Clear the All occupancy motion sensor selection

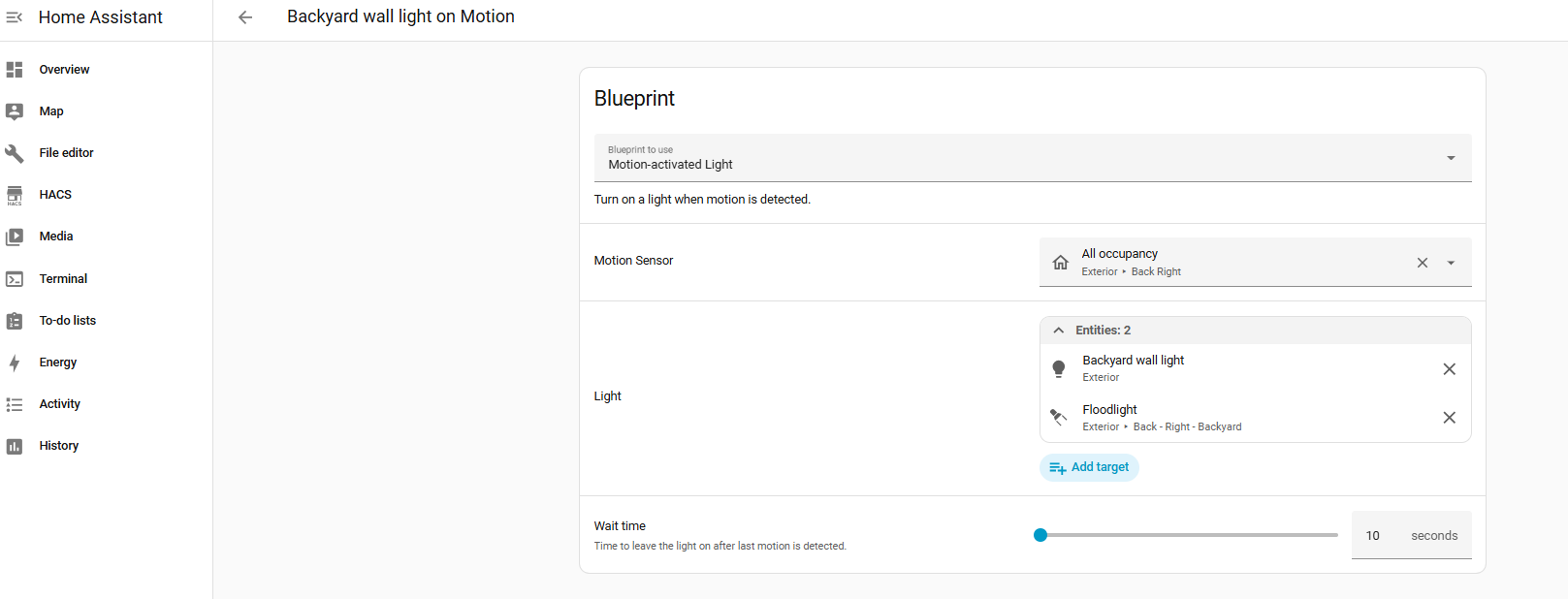click(1422, 263)
